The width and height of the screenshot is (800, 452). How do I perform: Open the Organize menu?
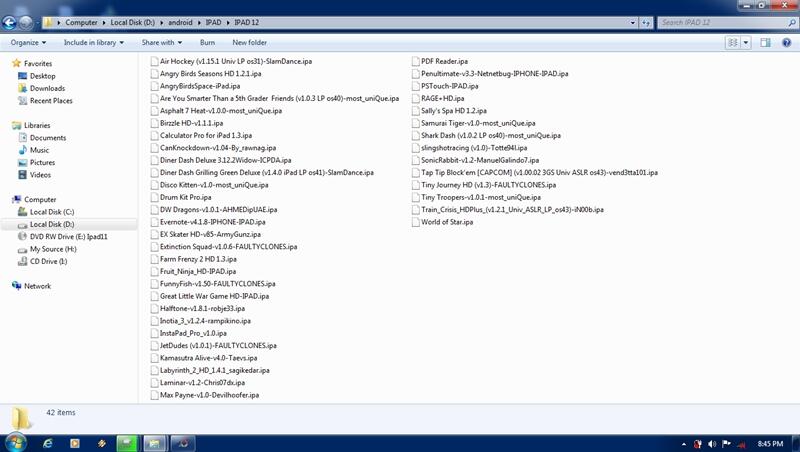click(28, 42)
